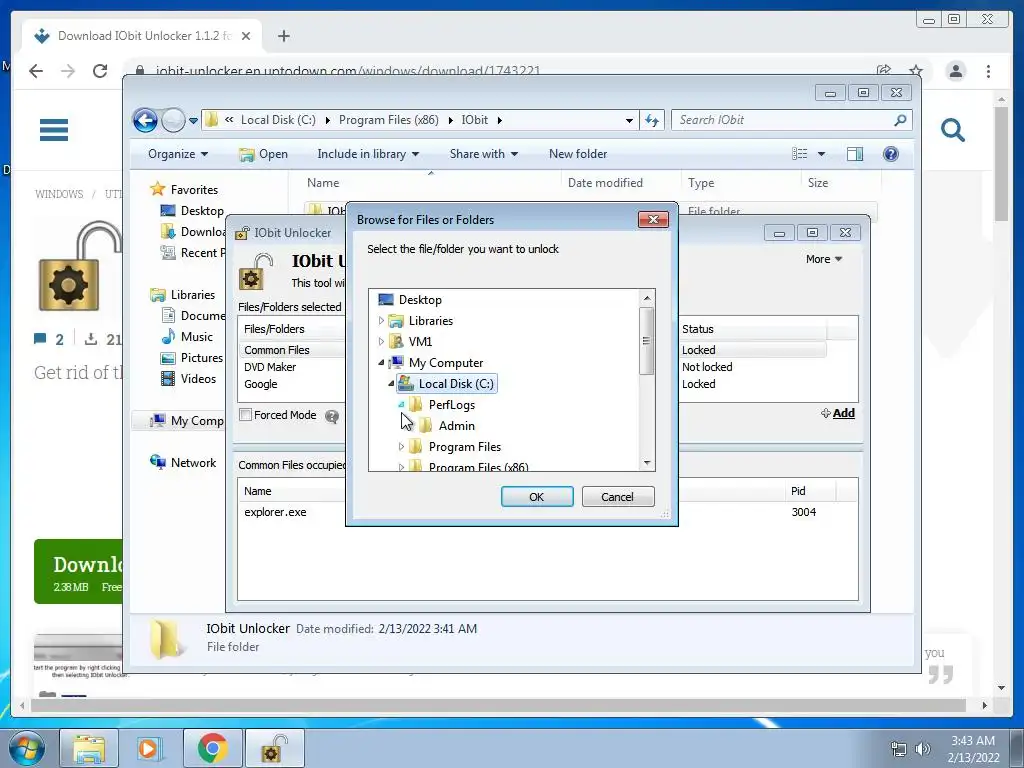The width and height of the screenshot is (1024, 768).
Task: Cancel the Browse for Files or Folders dialog
Action: tap(617, 496)
